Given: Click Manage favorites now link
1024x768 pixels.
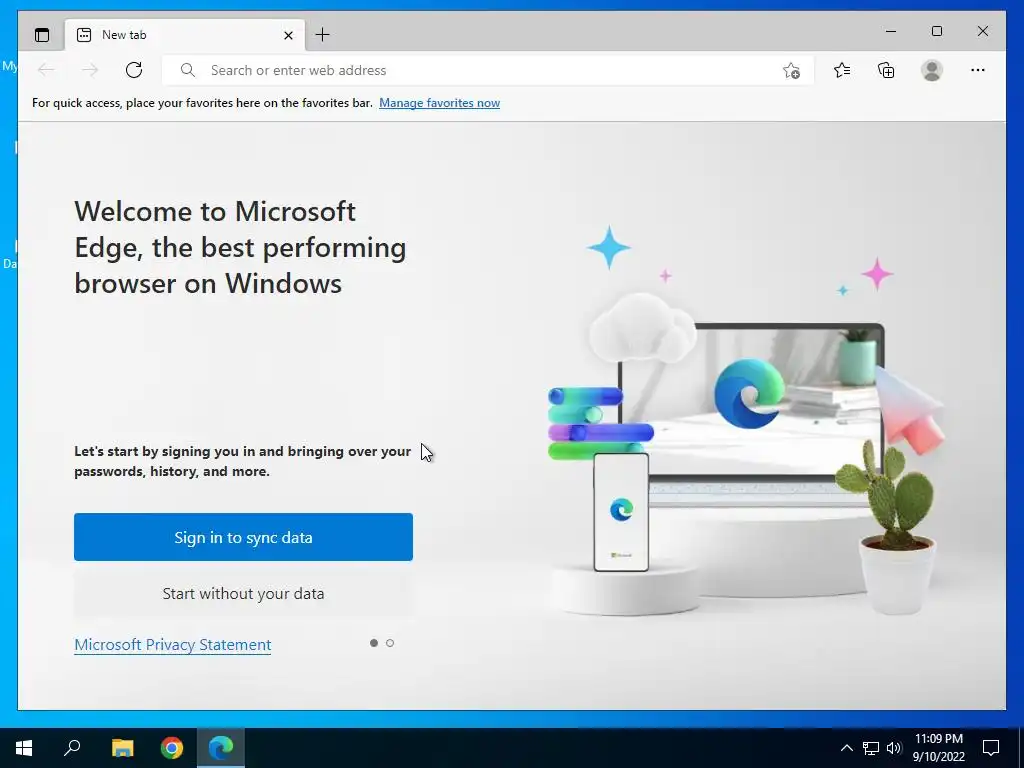Looking at the screenshot, I should (440, 103).
